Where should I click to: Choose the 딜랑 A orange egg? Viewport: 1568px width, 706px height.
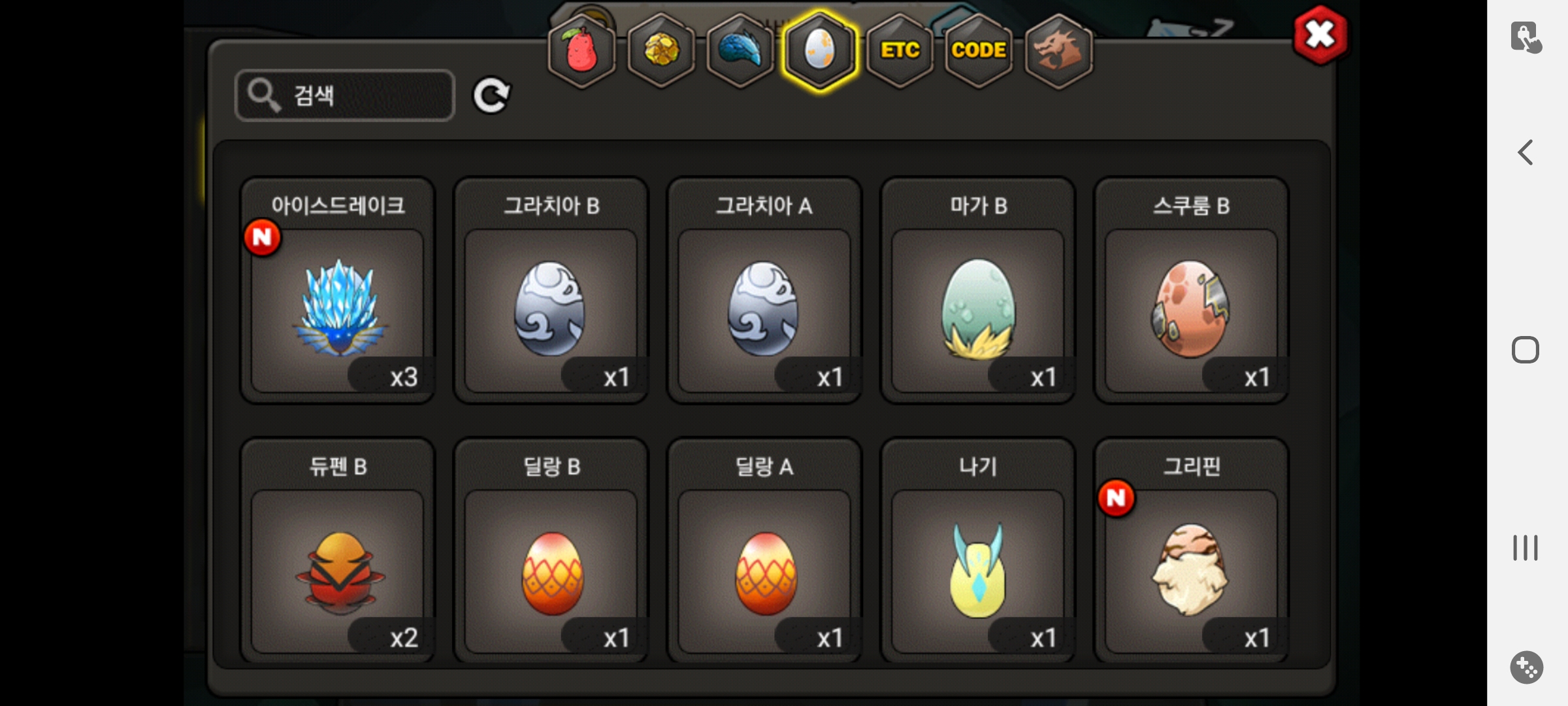pos(764,550)
